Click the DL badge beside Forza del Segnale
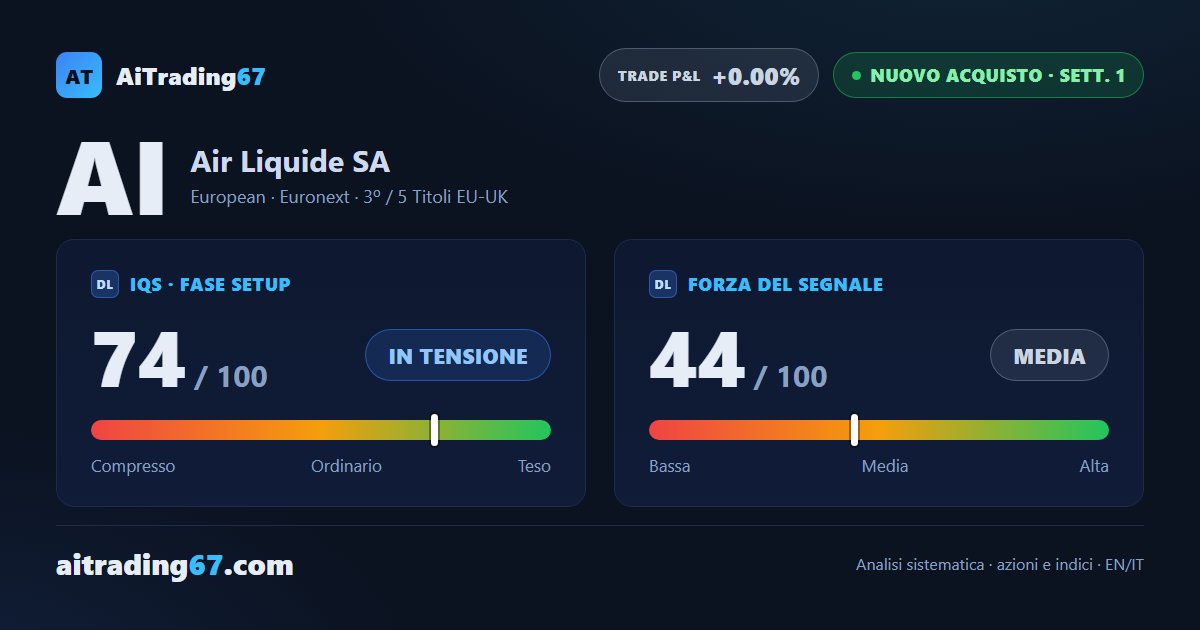This screenshot has height=630, width=1200. [663, 284]
